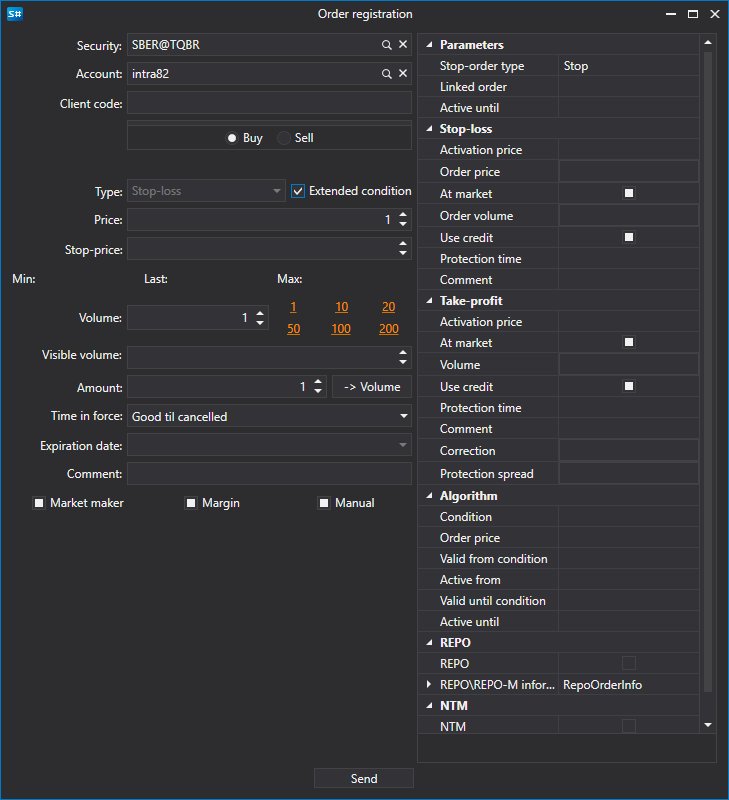Click the search icon in Account field

387,74
